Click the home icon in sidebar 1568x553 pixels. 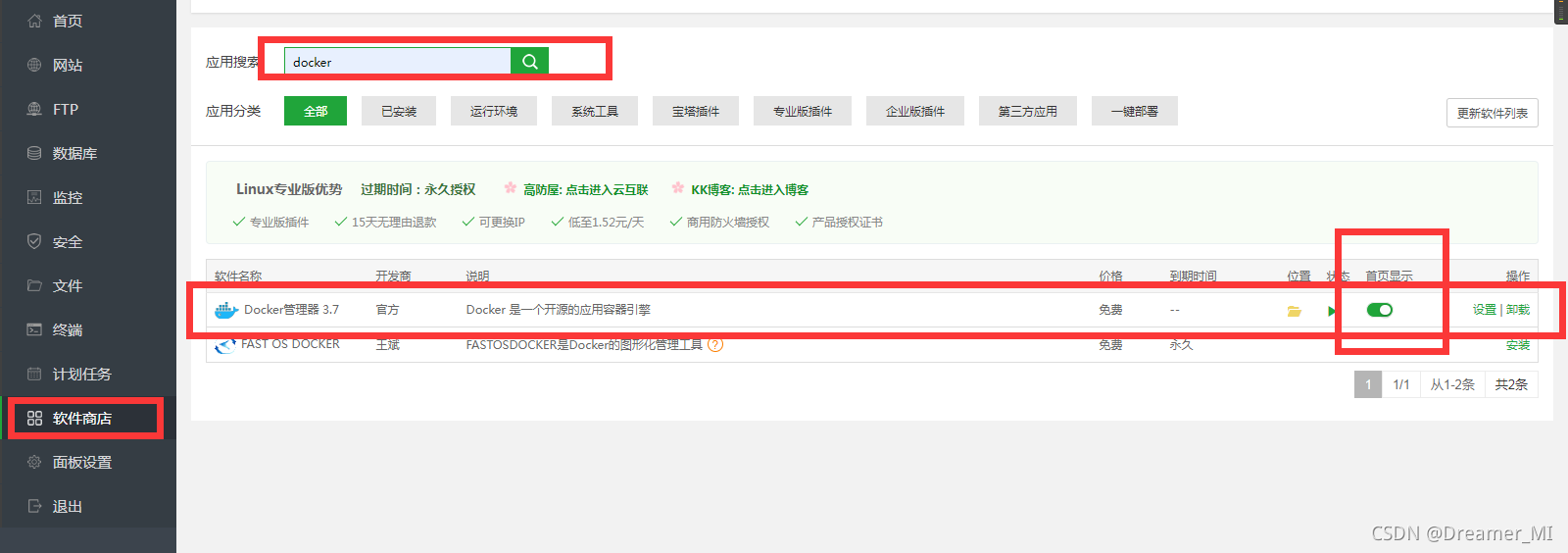point(34,21)
